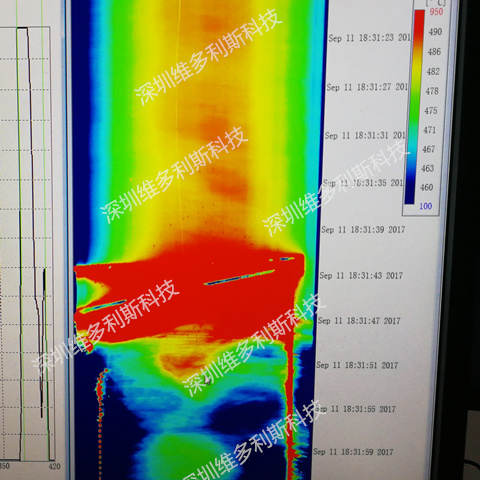This screenshot has width=480, height=480.
Task: Click the 100 minimum temperature scale value
Action: tap(426, 206)
